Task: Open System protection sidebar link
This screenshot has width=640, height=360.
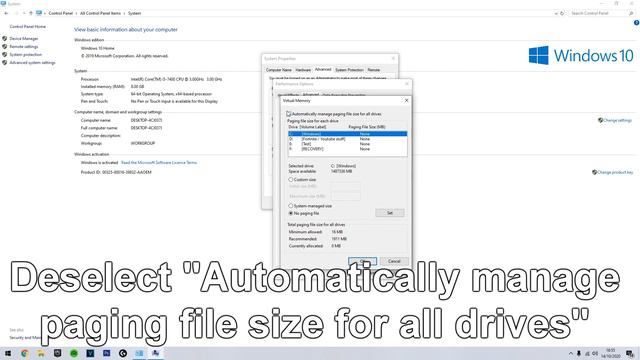Action: (x=25, y=54)
